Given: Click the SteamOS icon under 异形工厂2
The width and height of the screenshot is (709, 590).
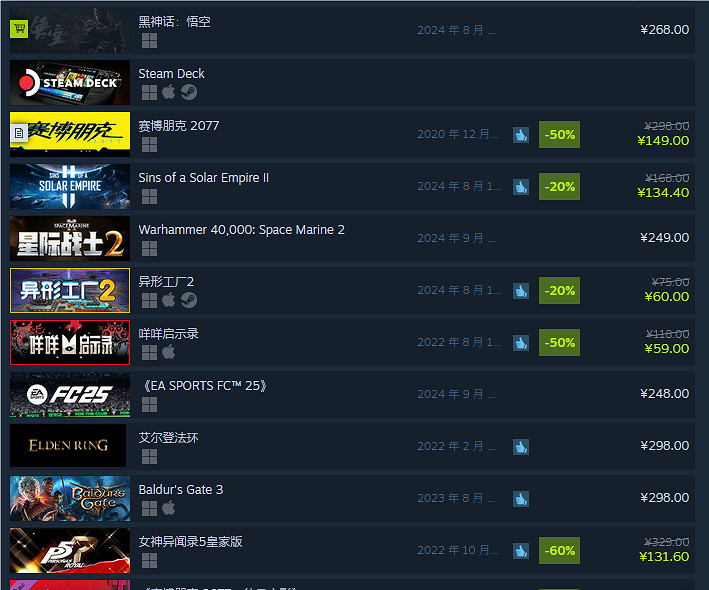Looking at the screenshot, I should tap(189, 300).
